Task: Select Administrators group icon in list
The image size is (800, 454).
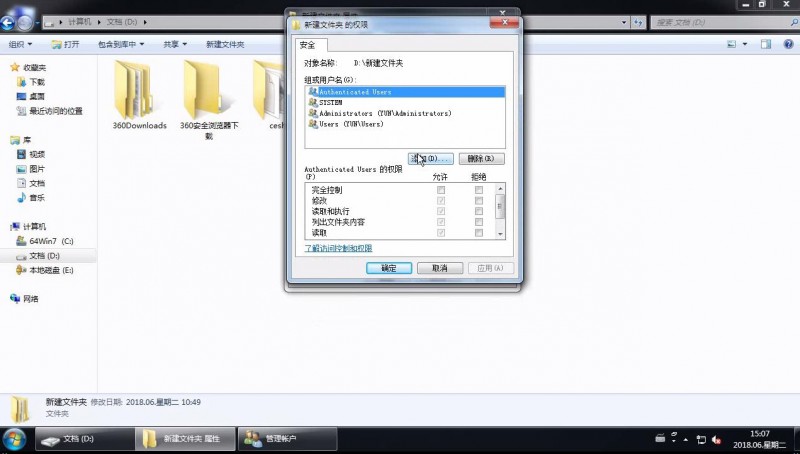Action: tap(313, 113)
